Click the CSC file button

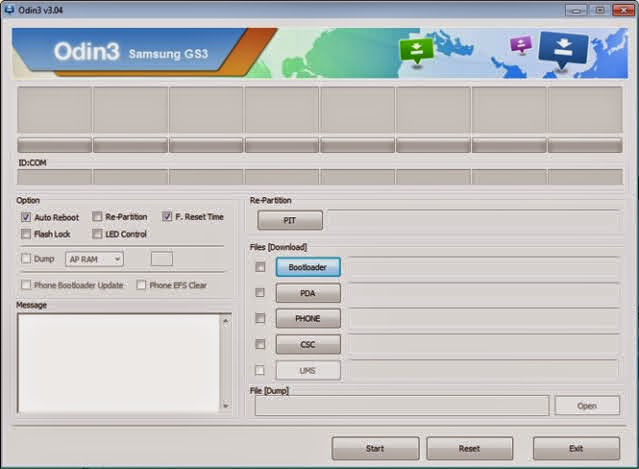[x=308, y=345]
